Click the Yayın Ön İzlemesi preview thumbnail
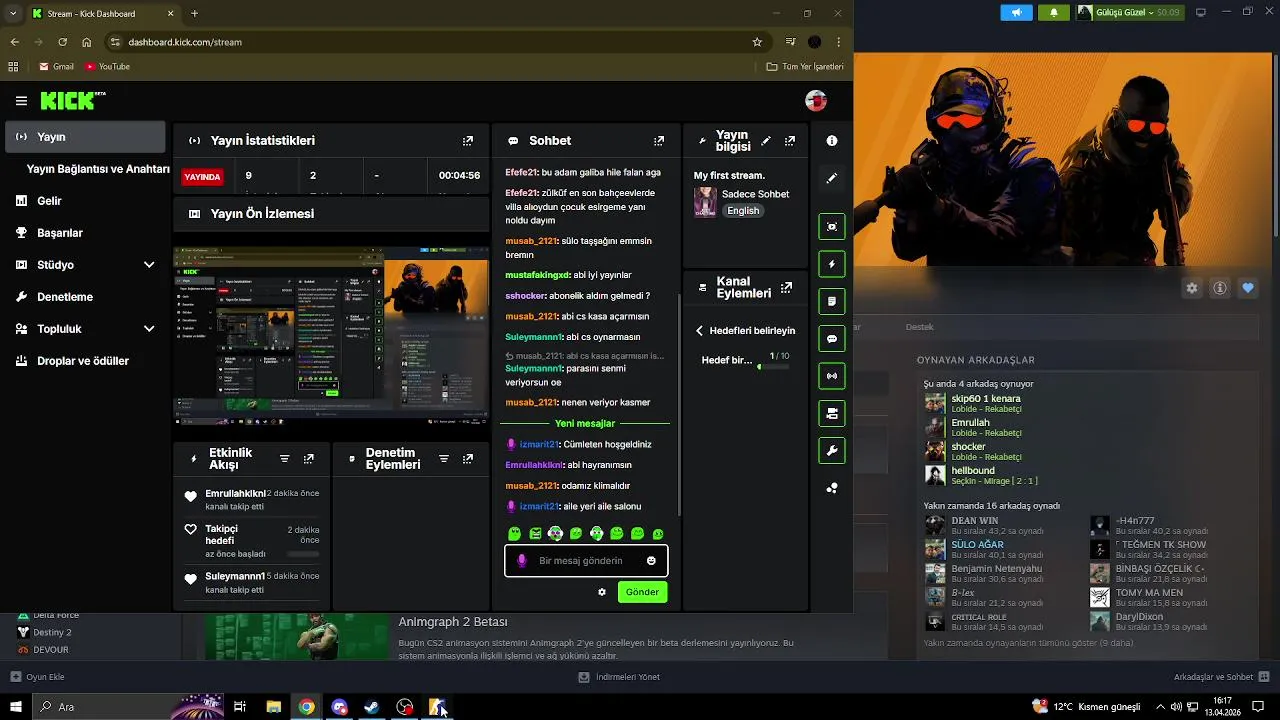This screenshot has width=1280, height=720. (331, 337)
